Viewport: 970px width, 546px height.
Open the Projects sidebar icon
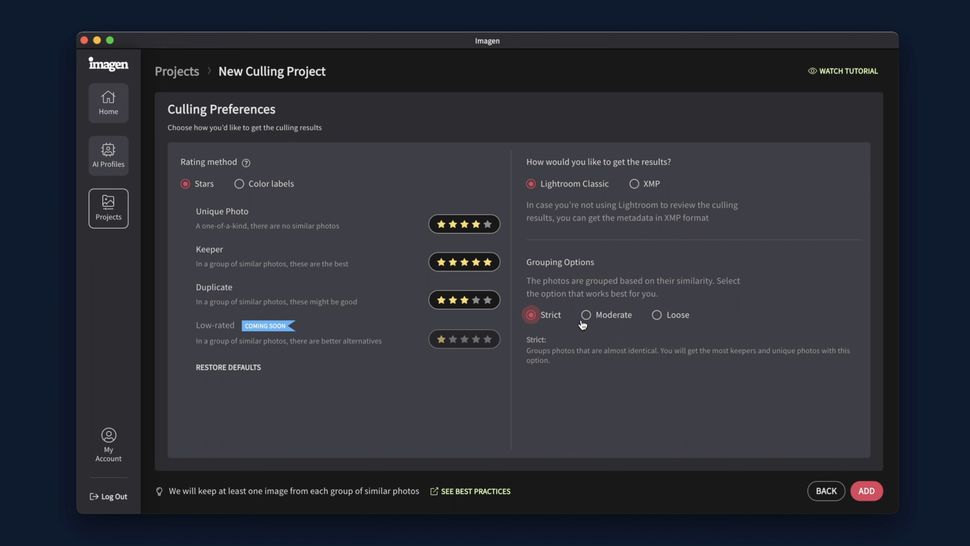108,203
